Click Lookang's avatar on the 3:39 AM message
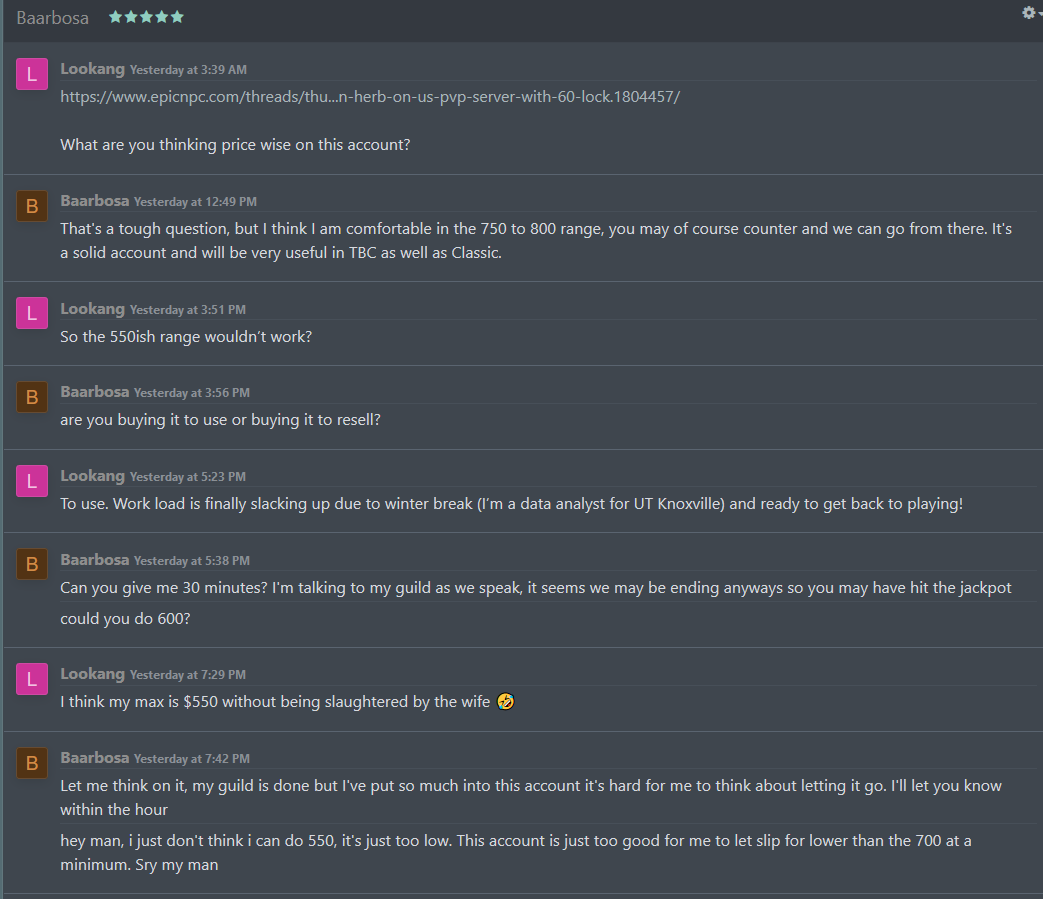1043x899 pixels. point(32,73)
